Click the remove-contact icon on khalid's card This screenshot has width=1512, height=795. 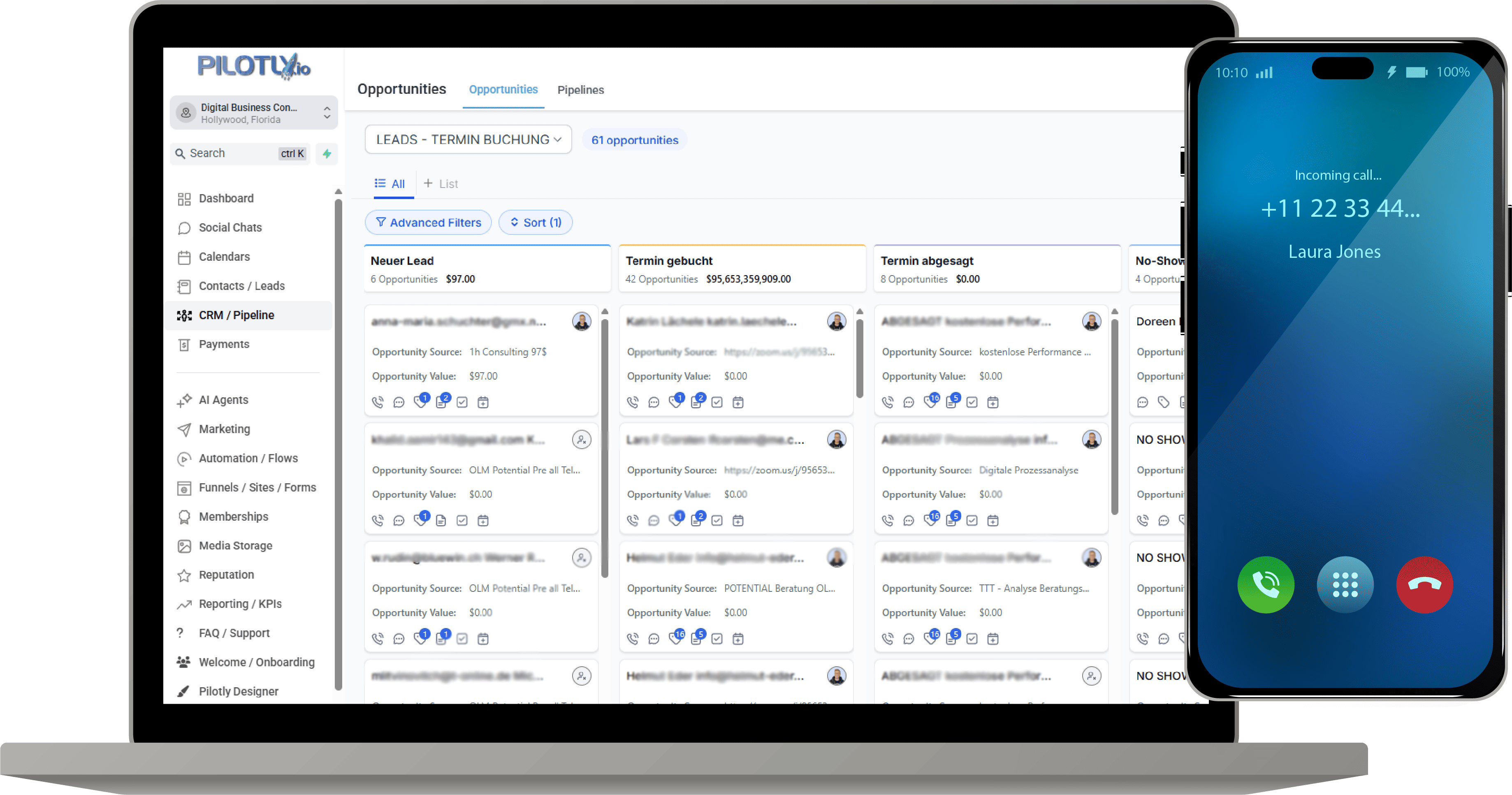pos(582,439)
